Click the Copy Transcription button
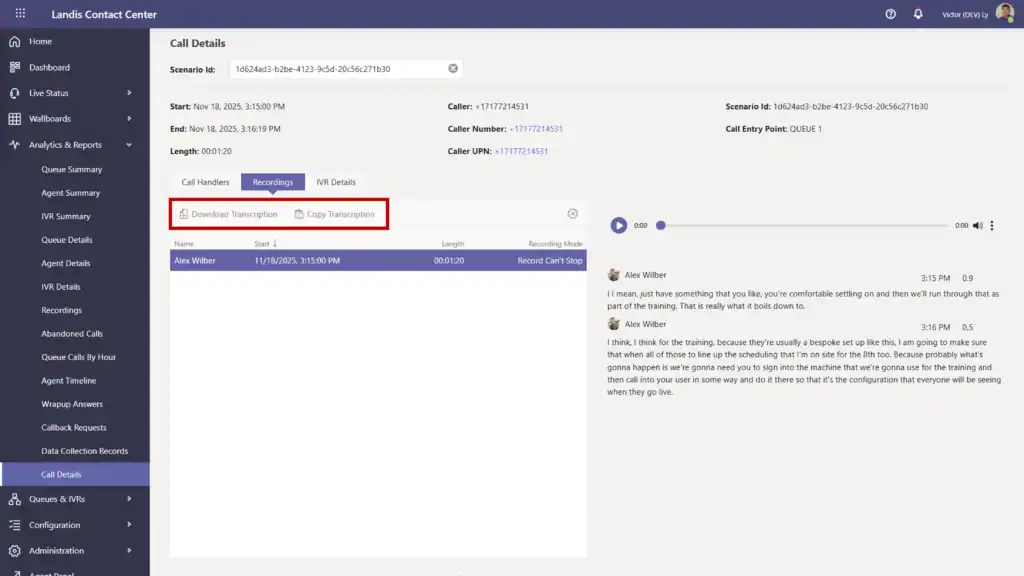 [x=334, y=214]
